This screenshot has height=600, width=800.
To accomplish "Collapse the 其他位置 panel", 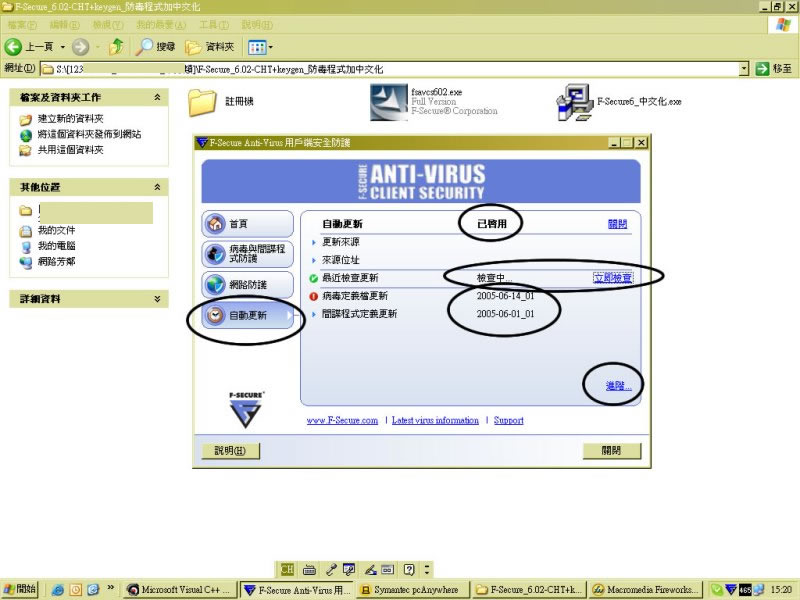I will [x=157, y=187].
